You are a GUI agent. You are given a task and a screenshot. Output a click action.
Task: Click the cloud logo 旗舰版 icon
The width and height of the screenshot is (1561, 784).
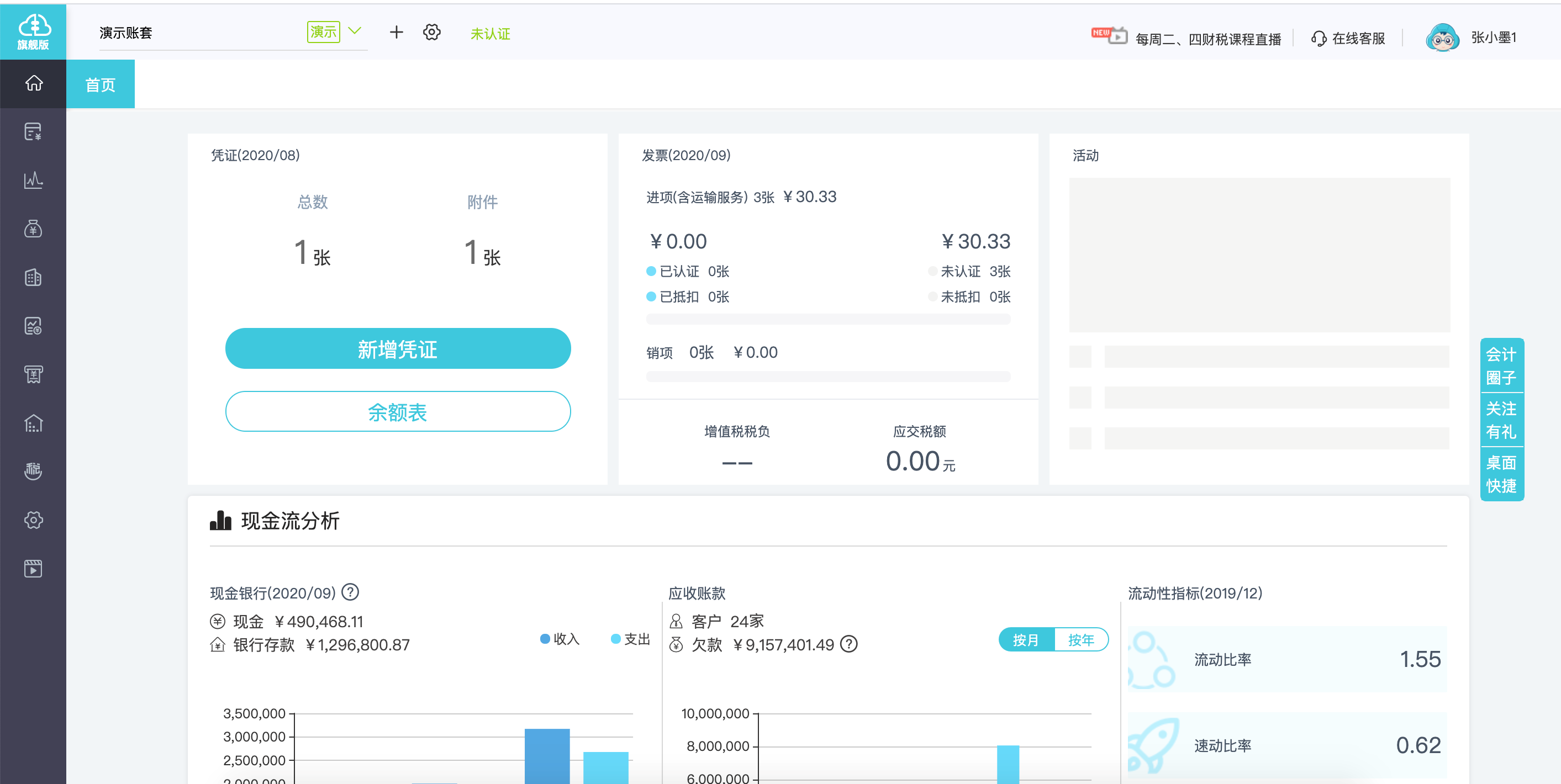tap(33, 31)
